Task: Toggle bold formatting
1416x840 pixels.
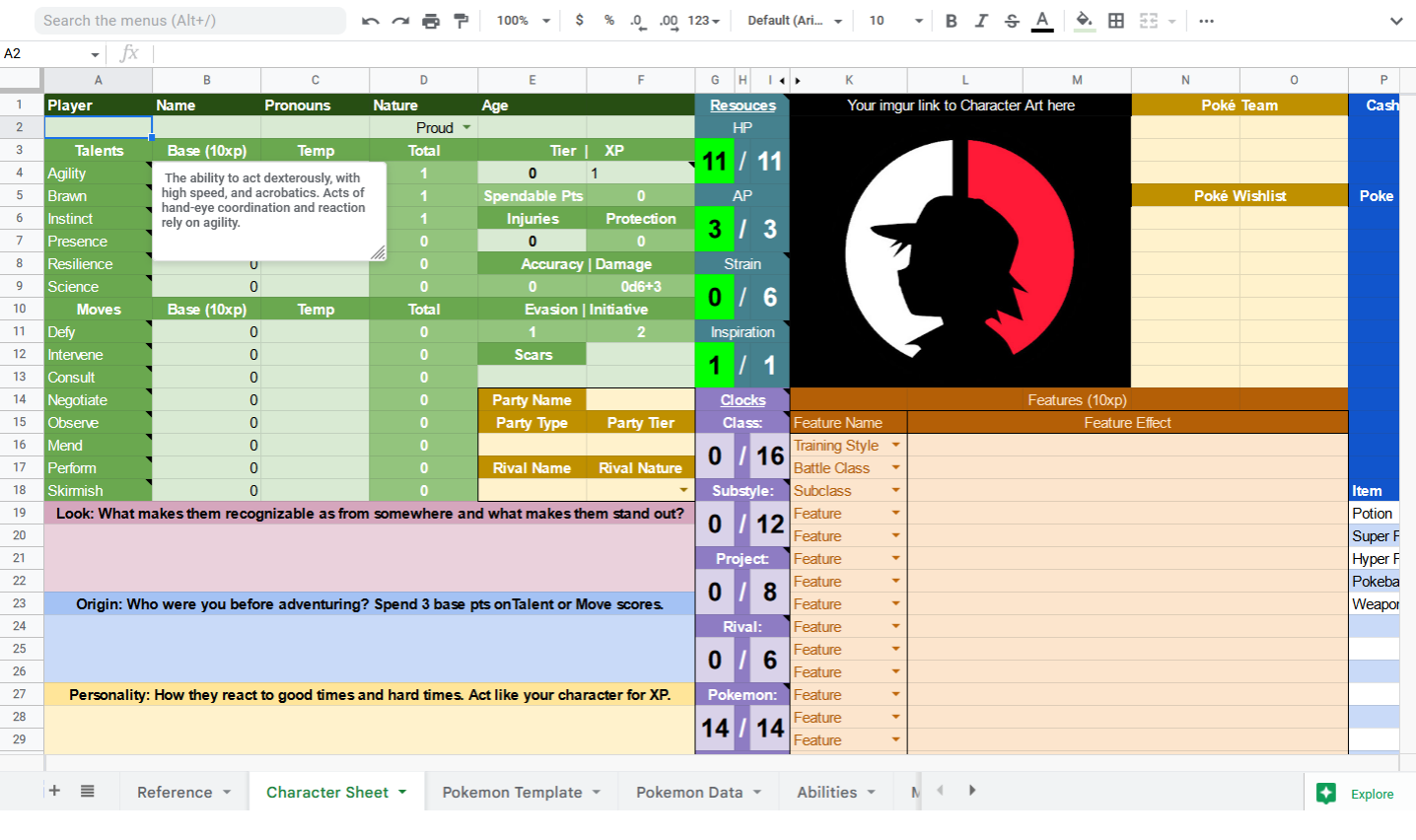Action: tap(951, 21)
